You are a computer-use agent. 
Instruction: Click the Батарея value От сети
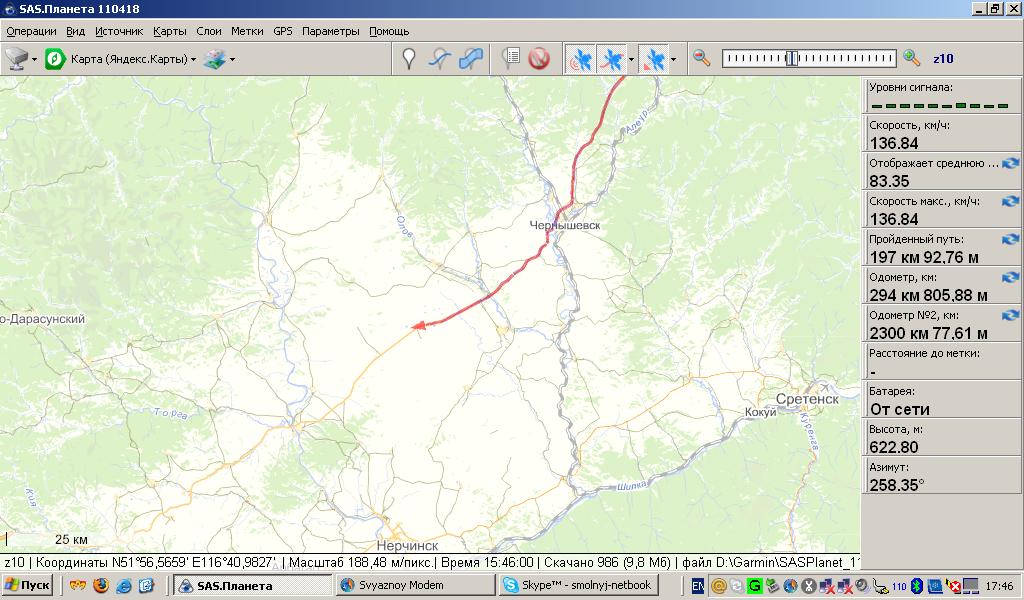click(x=899, y=409)
